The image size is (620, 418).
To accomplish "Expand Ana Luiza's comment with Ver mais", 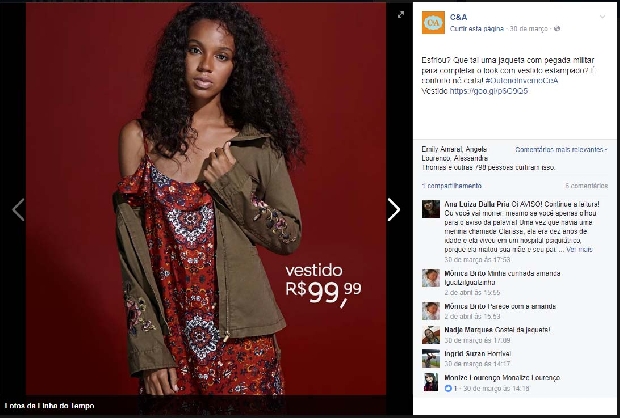I will coord(579,250).
